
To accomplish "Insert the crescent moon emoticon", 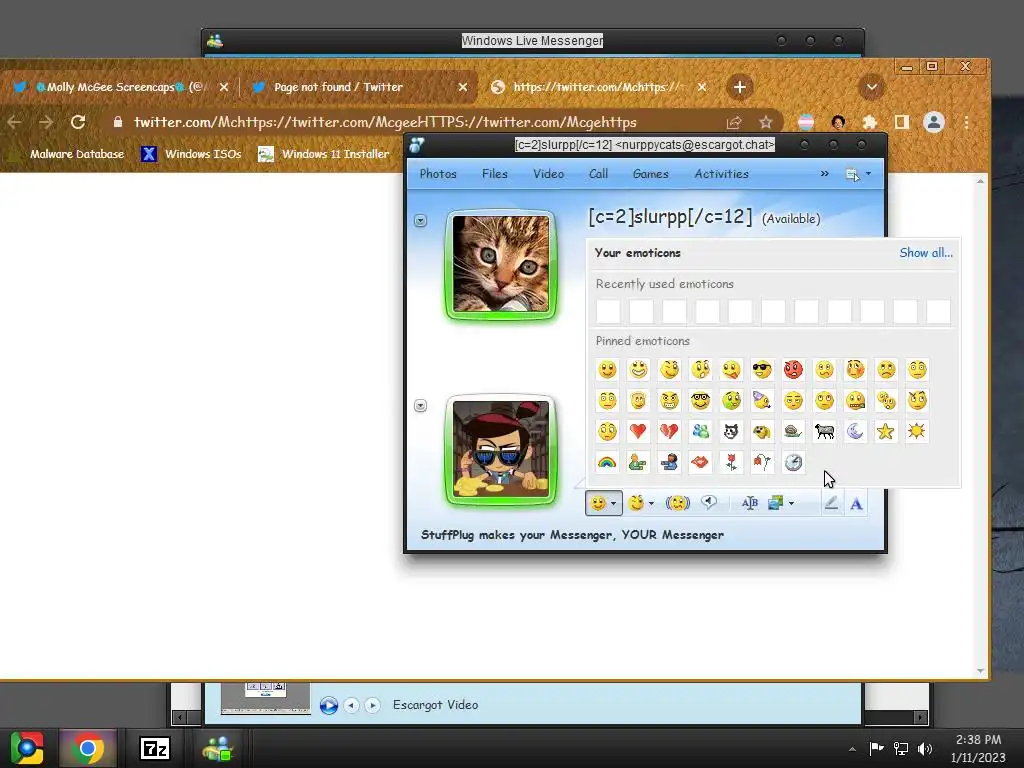I will click(856, 431).
